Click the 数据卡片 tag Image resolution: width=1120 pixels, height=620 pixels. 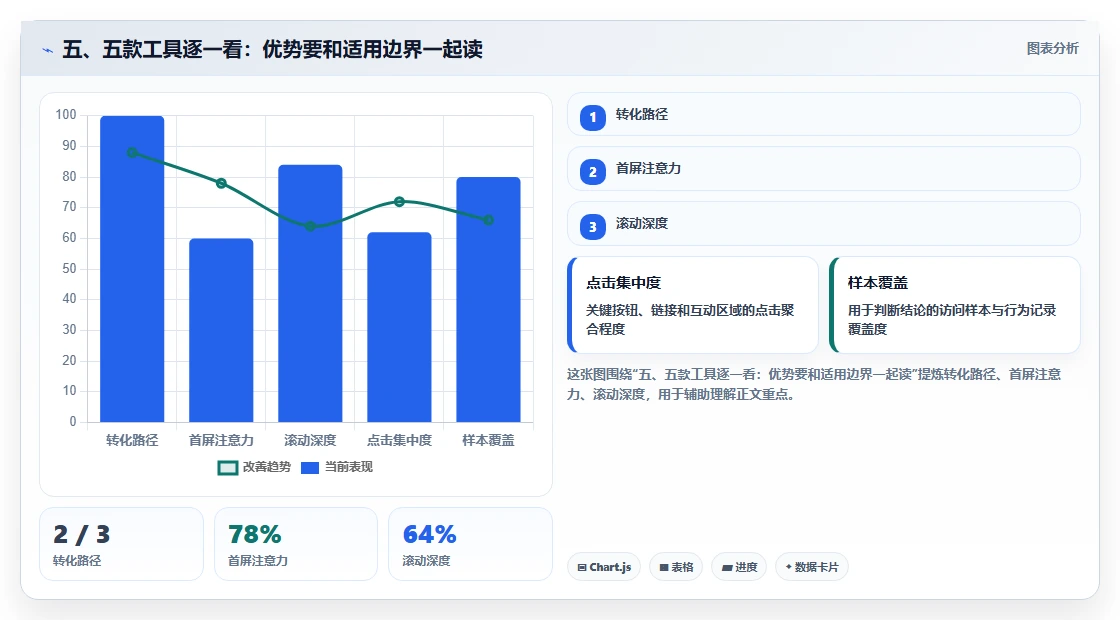pyautogui.click(x=811, y=567)
